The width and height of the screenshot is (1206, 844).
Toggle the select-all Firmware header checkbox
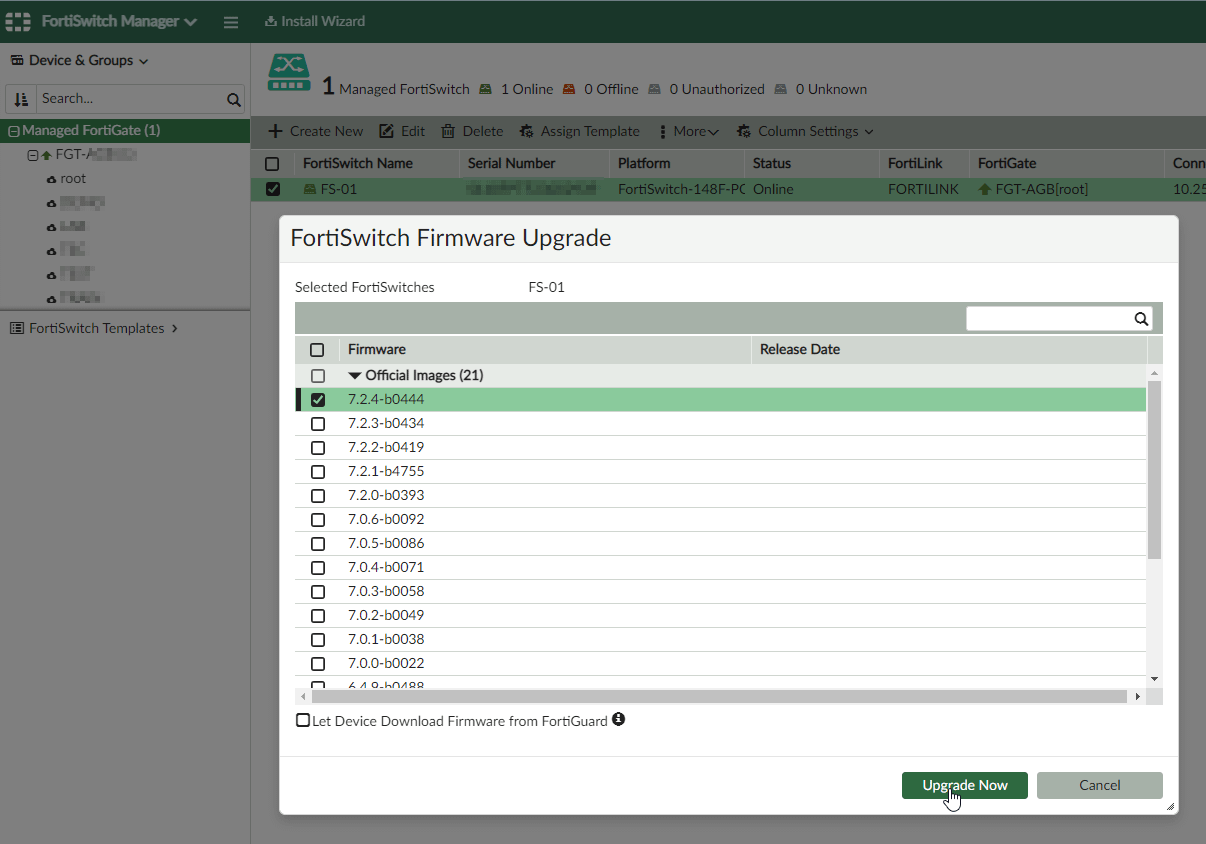317,350
